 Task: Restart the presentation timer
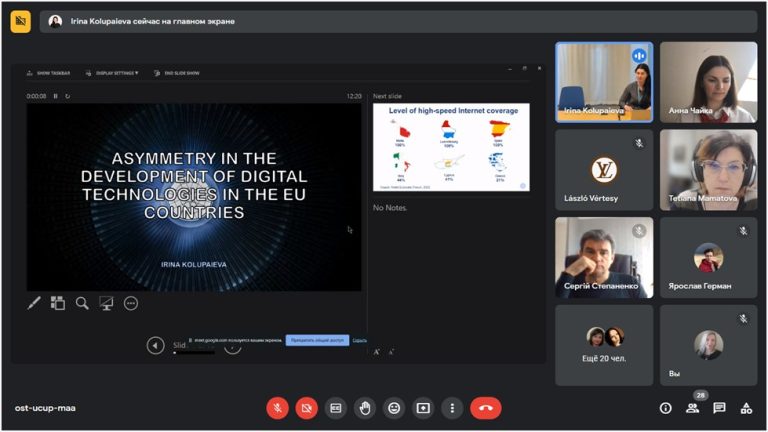[68, 96]
